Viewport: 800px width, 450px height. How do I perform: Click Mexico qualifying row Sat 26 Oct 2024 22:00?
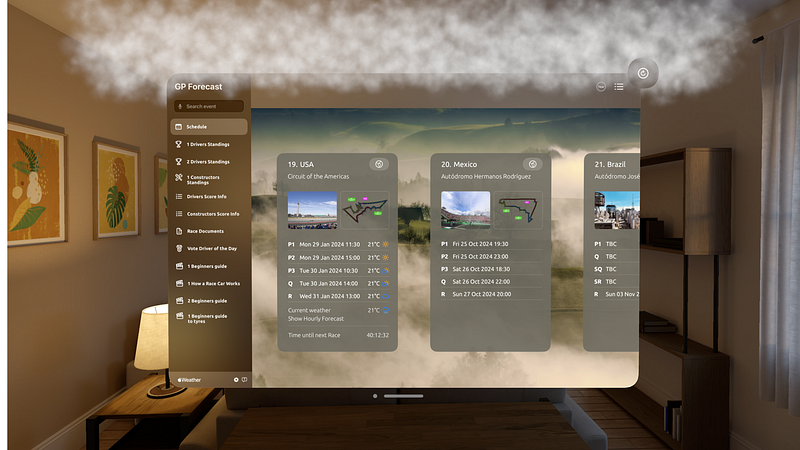491,282
